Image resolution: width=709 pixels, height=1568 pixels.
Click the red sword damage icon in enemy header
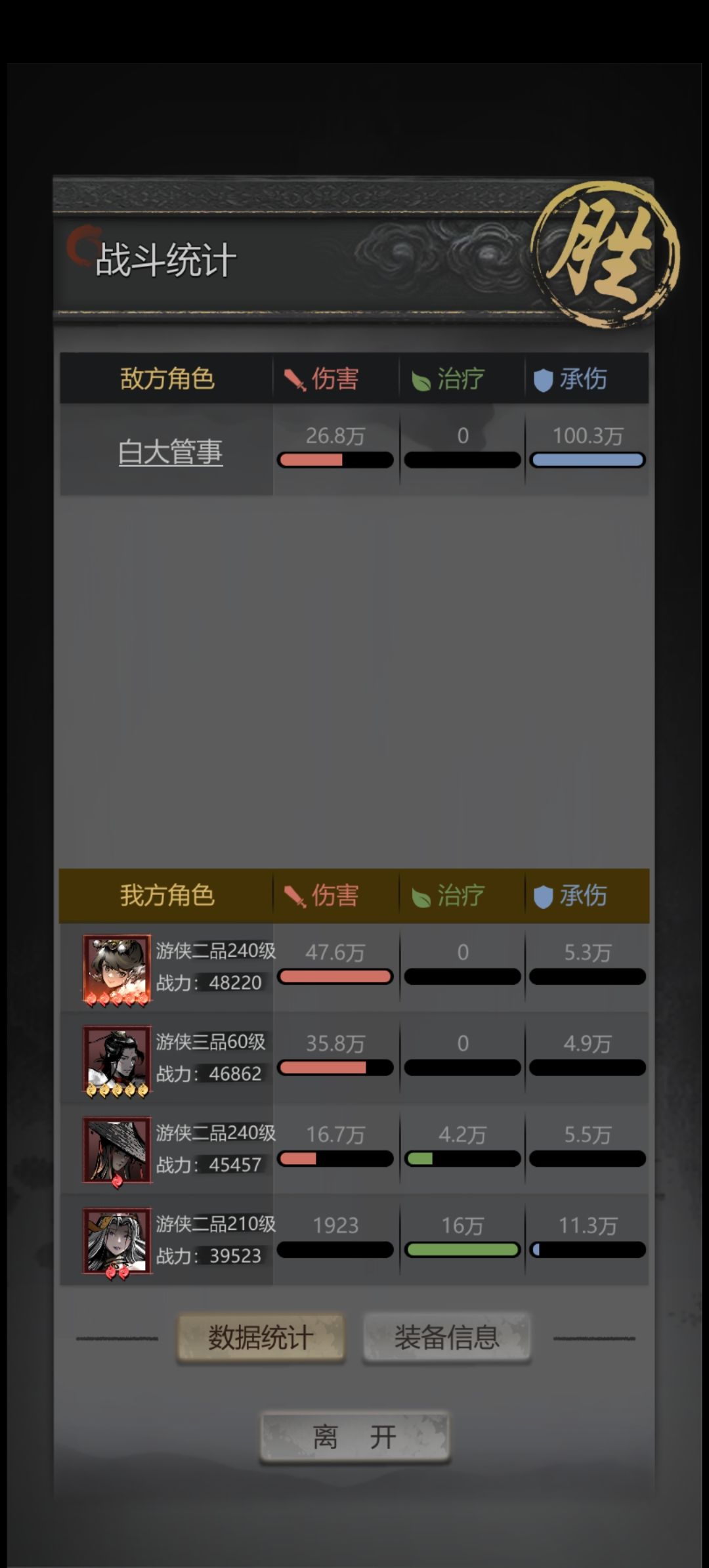point(295,380)
